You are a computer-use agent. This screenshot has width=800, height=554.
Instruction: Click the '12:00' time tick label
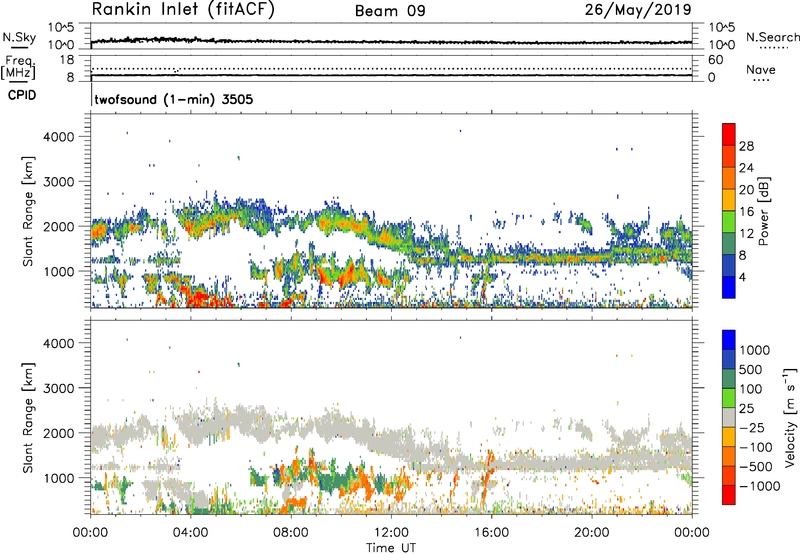(x=391, y=533)
